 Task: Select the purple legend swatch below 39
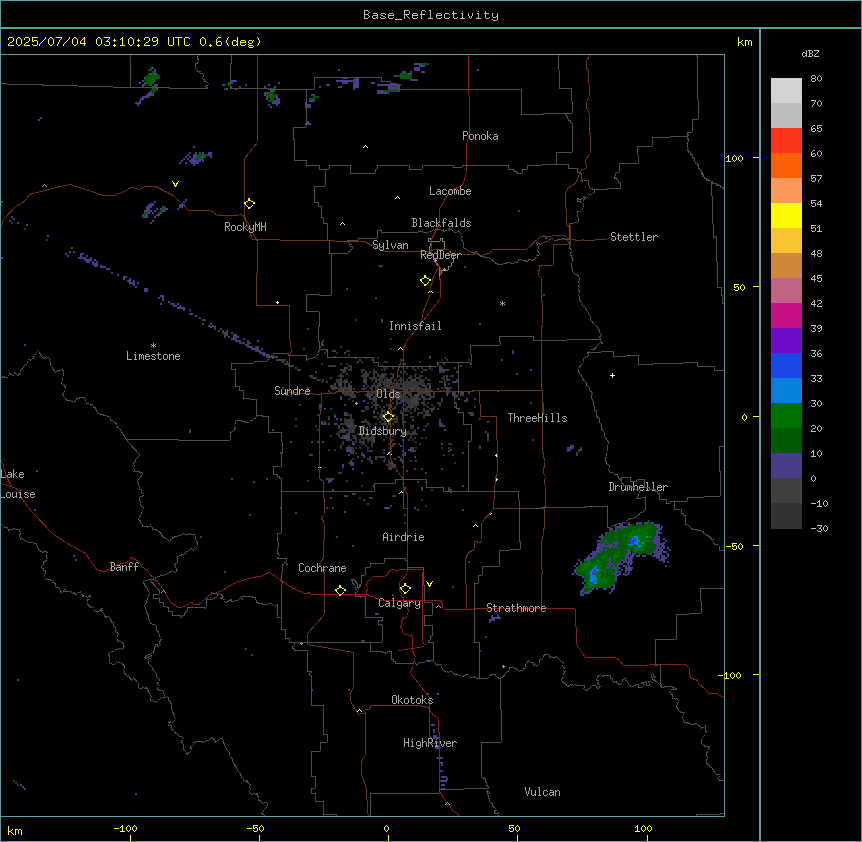[786, 341]
